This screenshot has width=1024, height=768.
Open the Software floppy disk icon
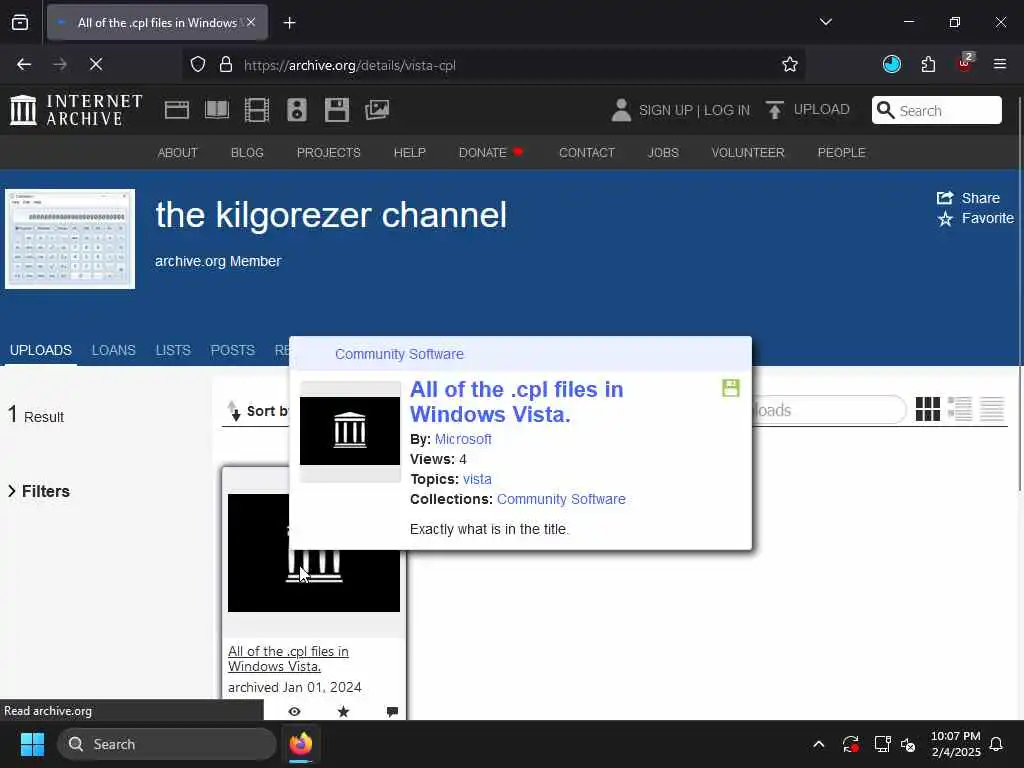(x=337, y=110)
